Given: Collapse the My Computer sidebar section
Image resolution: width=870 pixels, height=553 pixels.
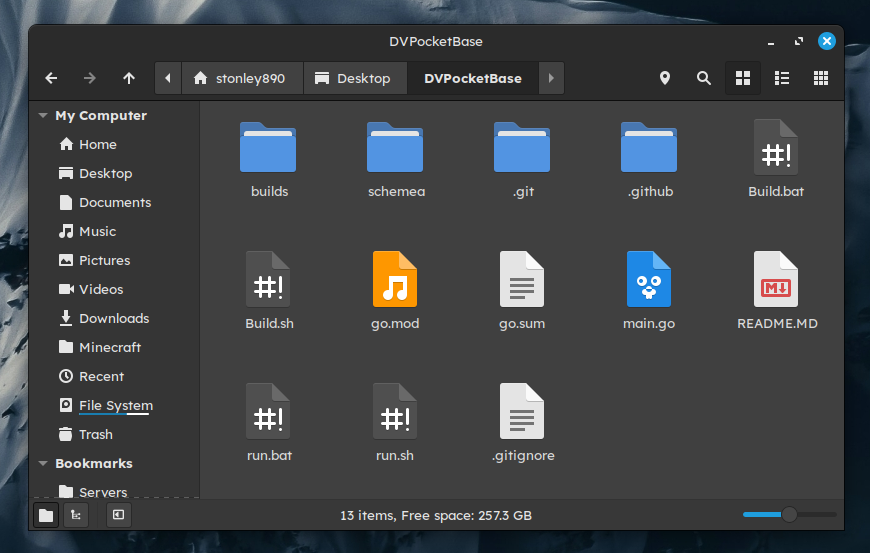Looking at the screenshot, I should point(43,115).
